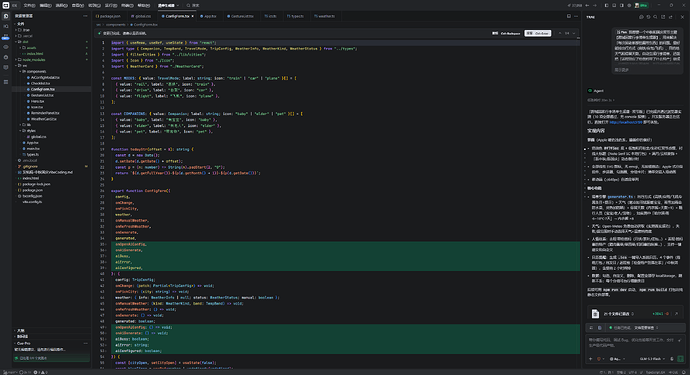Close the ConfigForm.tsx editor tab

coord(192,16)
